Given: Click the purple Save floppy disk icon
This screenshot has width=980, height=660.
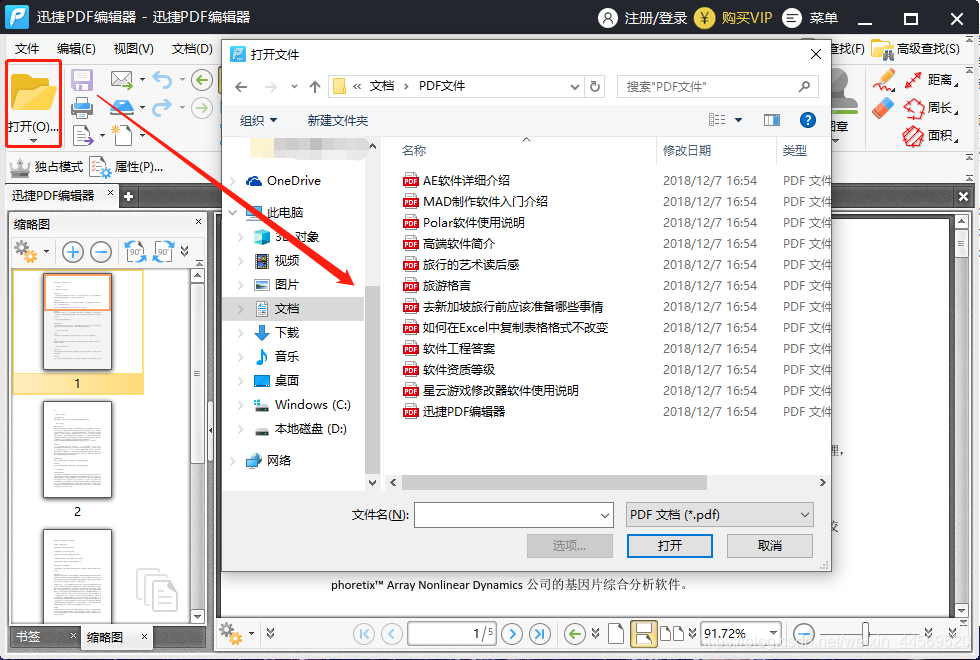Looking at the screenshot, I should [x=82, y=80].
